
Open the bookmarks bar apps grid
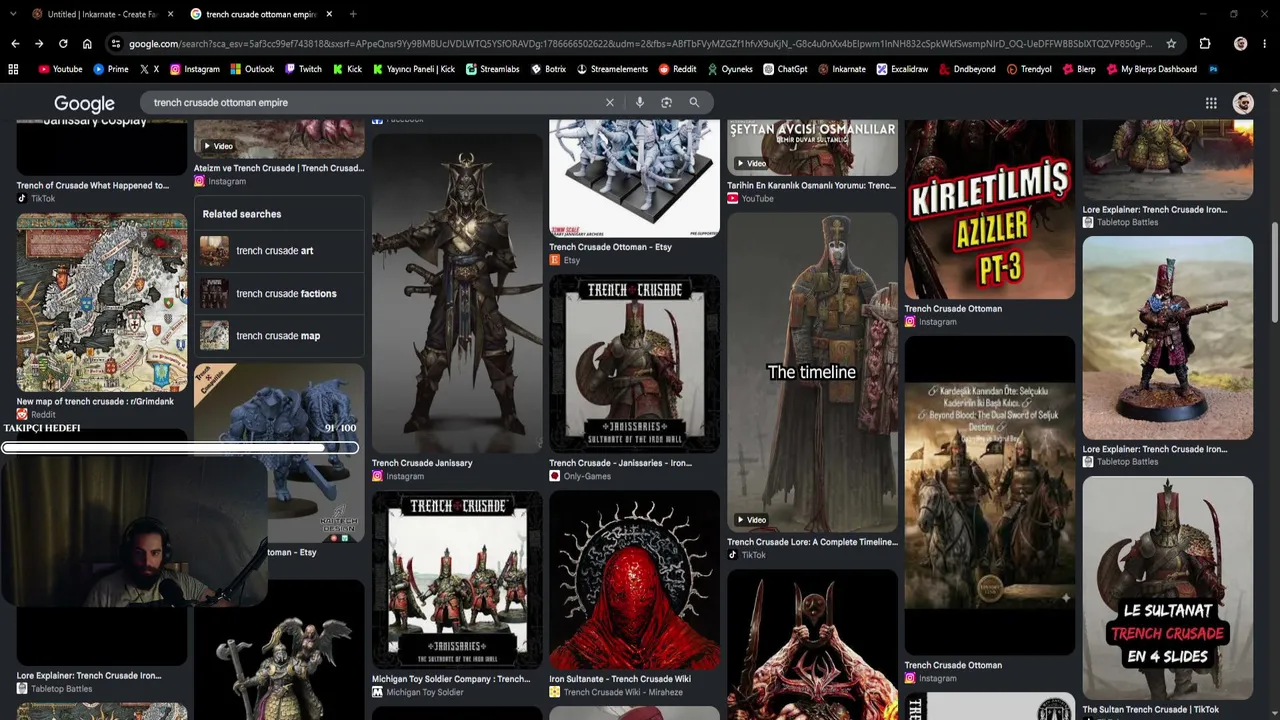13,69
